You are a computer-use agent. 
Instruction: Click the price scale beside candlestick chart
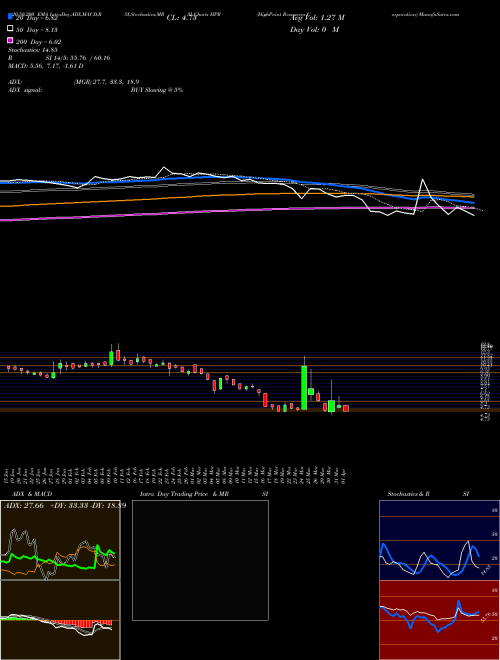point(487,382)
